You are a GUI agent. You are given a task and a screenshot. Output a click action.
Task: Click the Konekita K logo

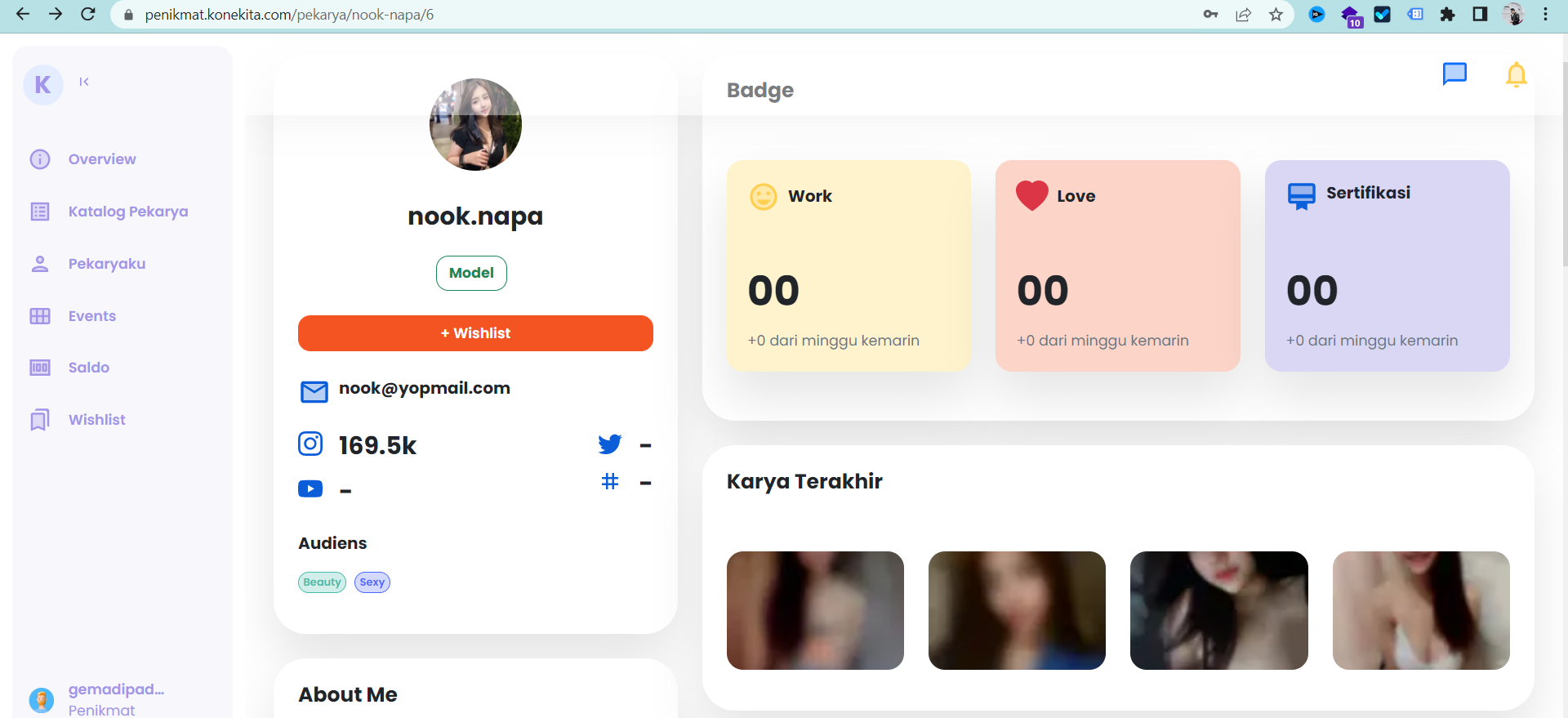tap(43, 84)
